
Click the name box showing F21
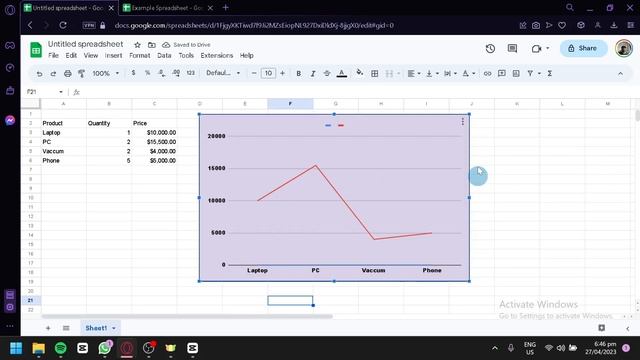[x=44, y=92]
